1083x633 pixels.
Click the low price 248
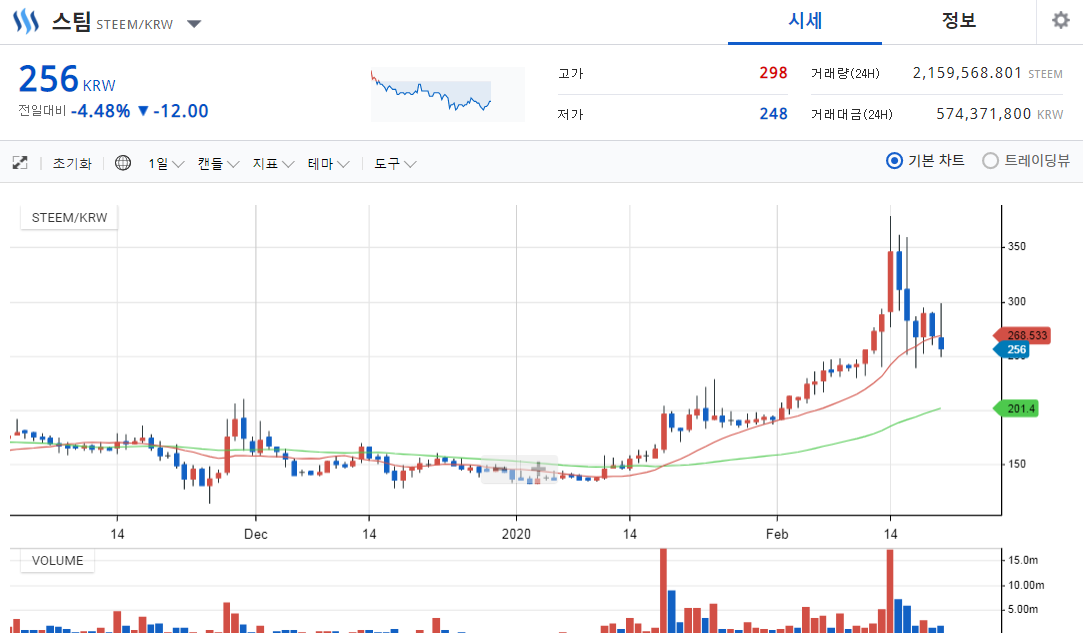773,113
